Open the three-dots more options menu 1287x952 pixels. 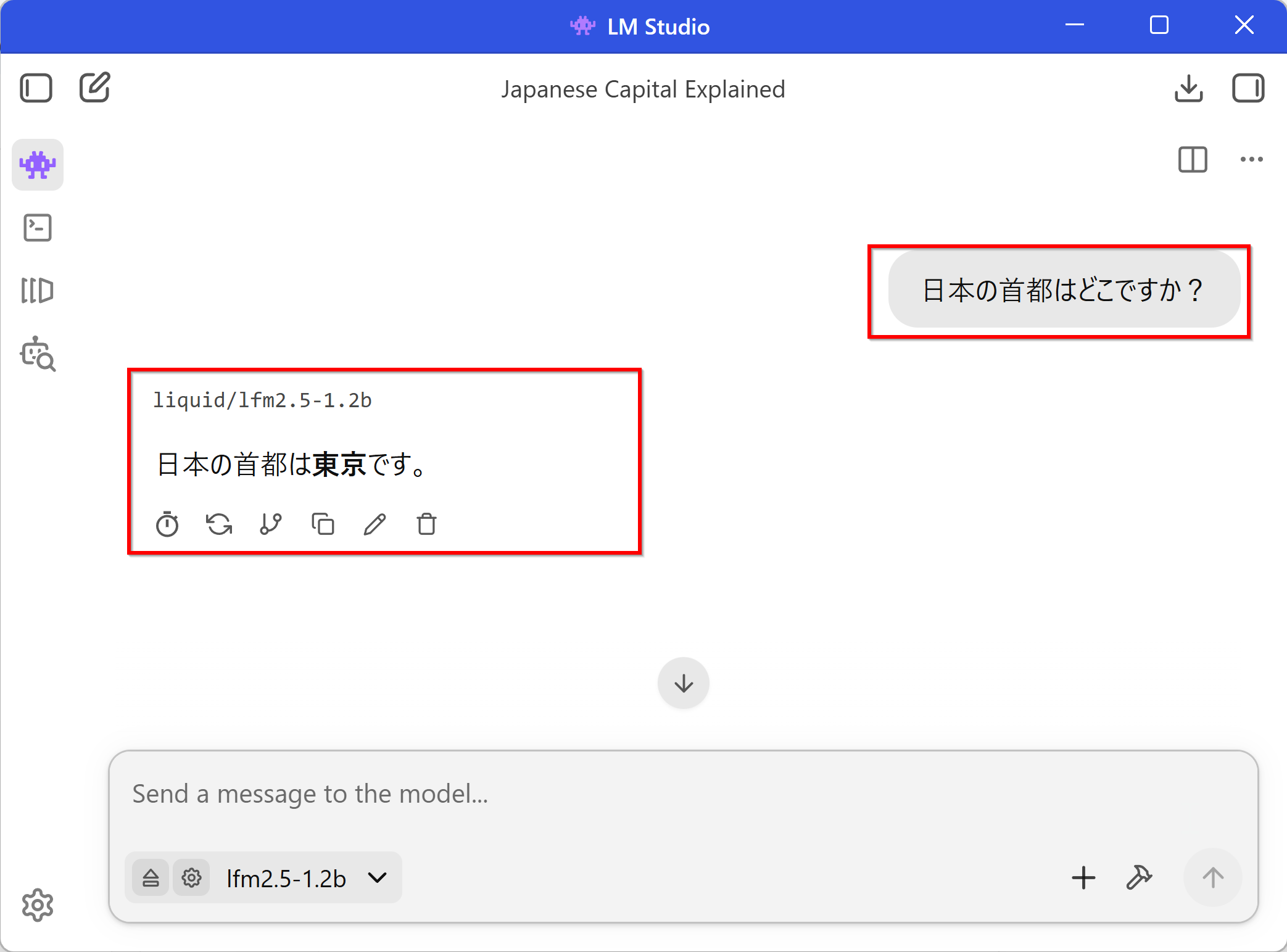(x=1251, y=160)
